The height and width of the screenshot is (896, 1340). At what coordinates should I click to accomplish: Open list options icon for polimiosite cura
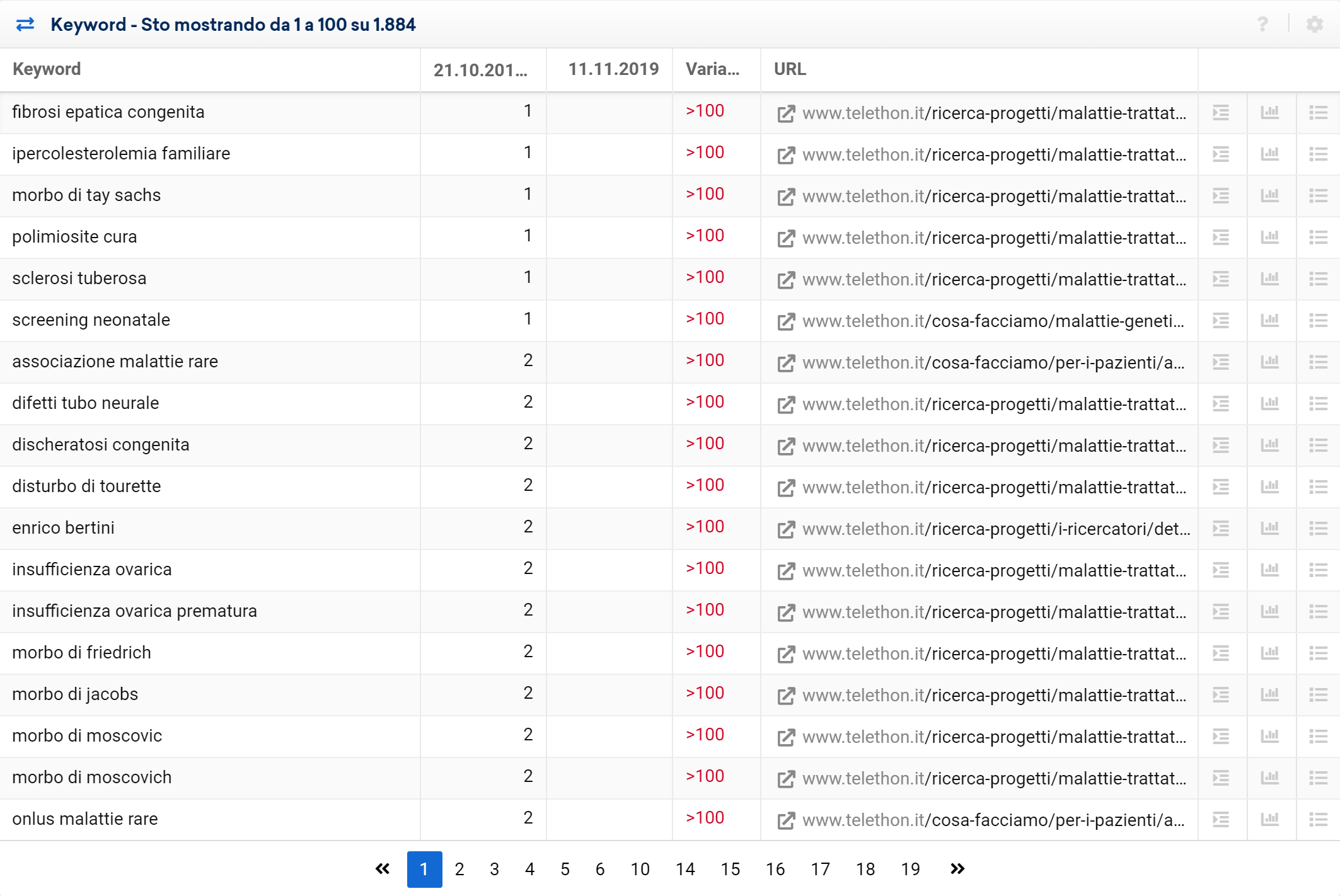[1318, 238]
